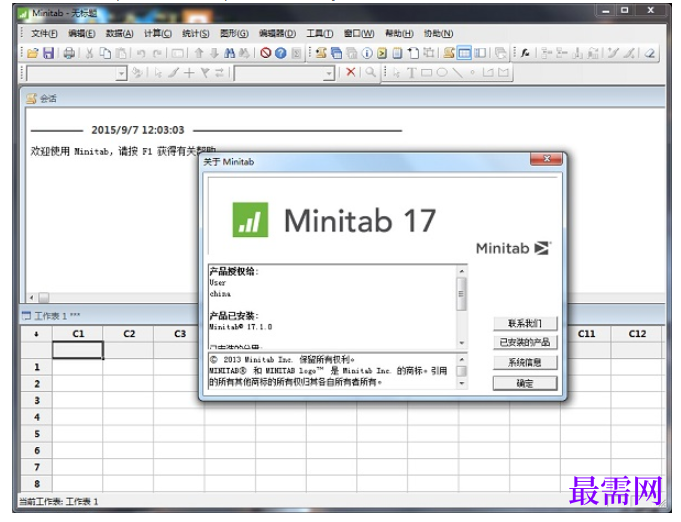Click the Next Command down arrow icon
681x522 pixels.
coord(214,53)
